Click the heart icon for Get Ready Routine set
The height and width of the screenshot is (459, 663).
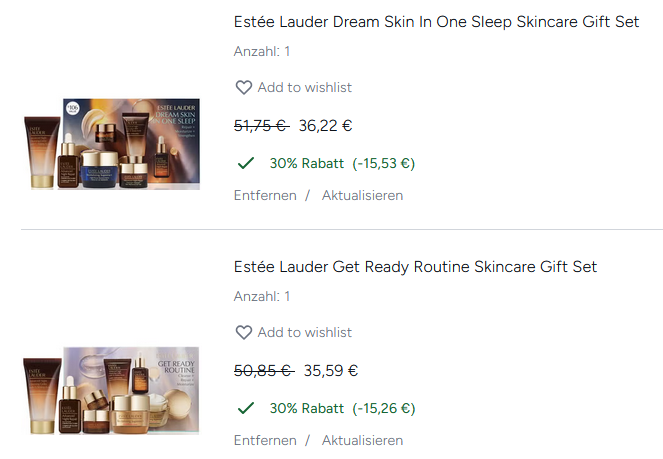[x=243, y=333]
